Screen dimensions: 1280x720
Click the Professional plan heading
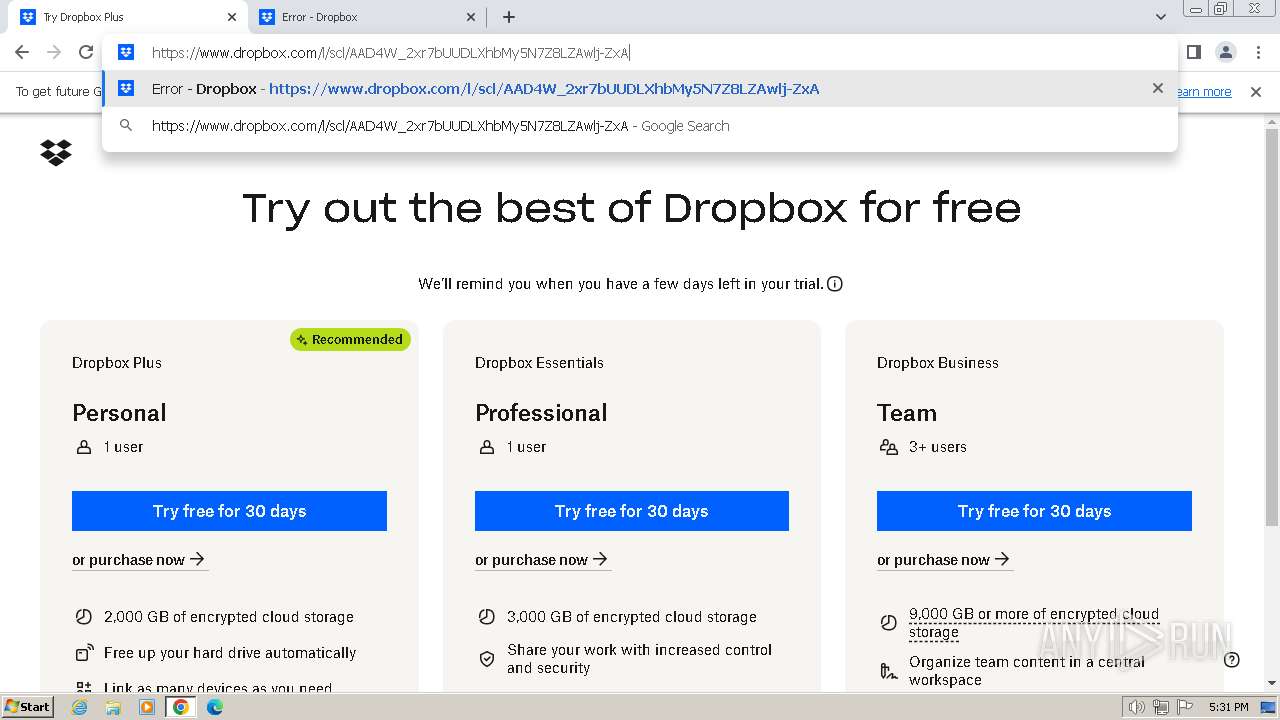tap(541, 413)
